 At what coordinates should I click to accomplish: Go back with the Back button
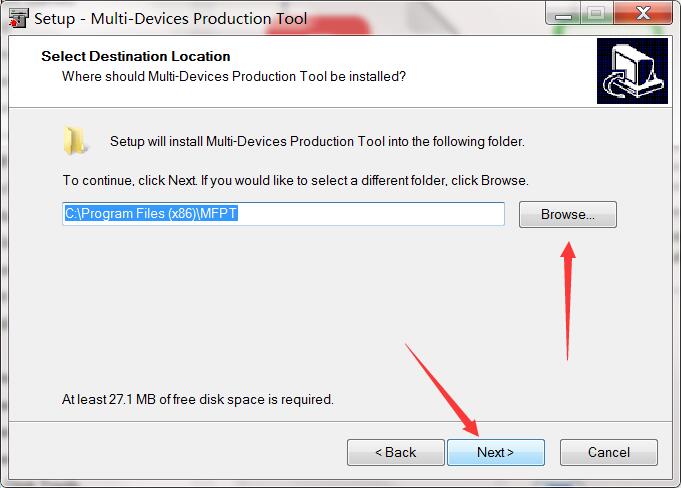click(395, 452)
